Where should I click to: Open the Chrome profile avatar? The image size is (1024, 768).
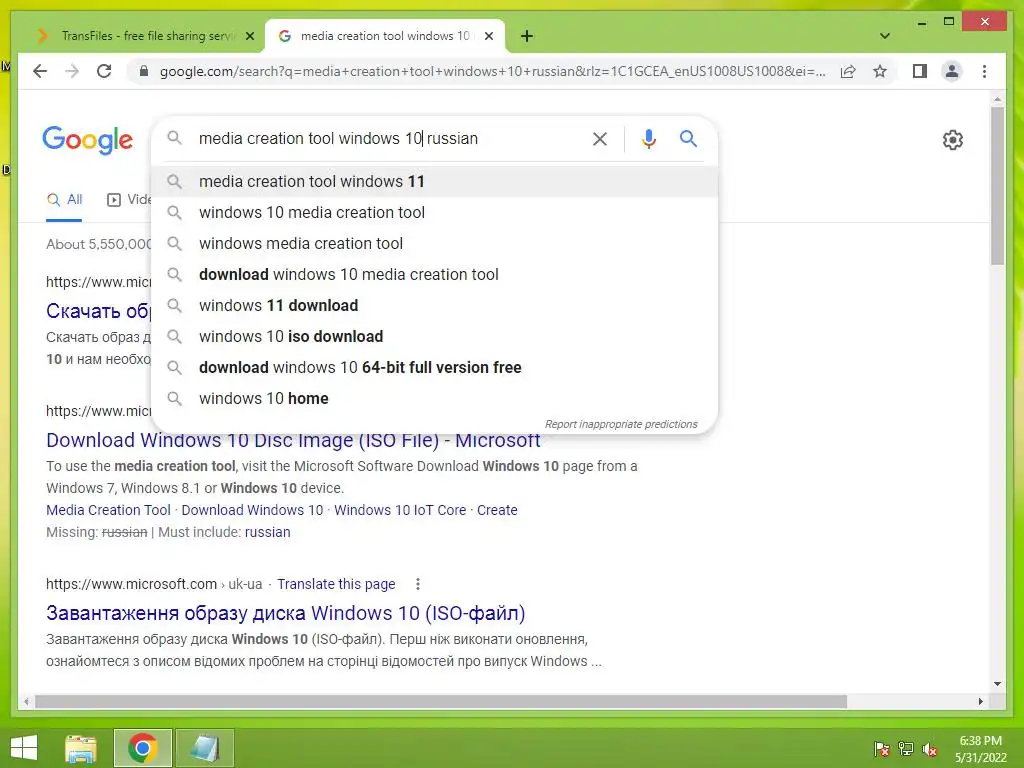tap(952, 71)
